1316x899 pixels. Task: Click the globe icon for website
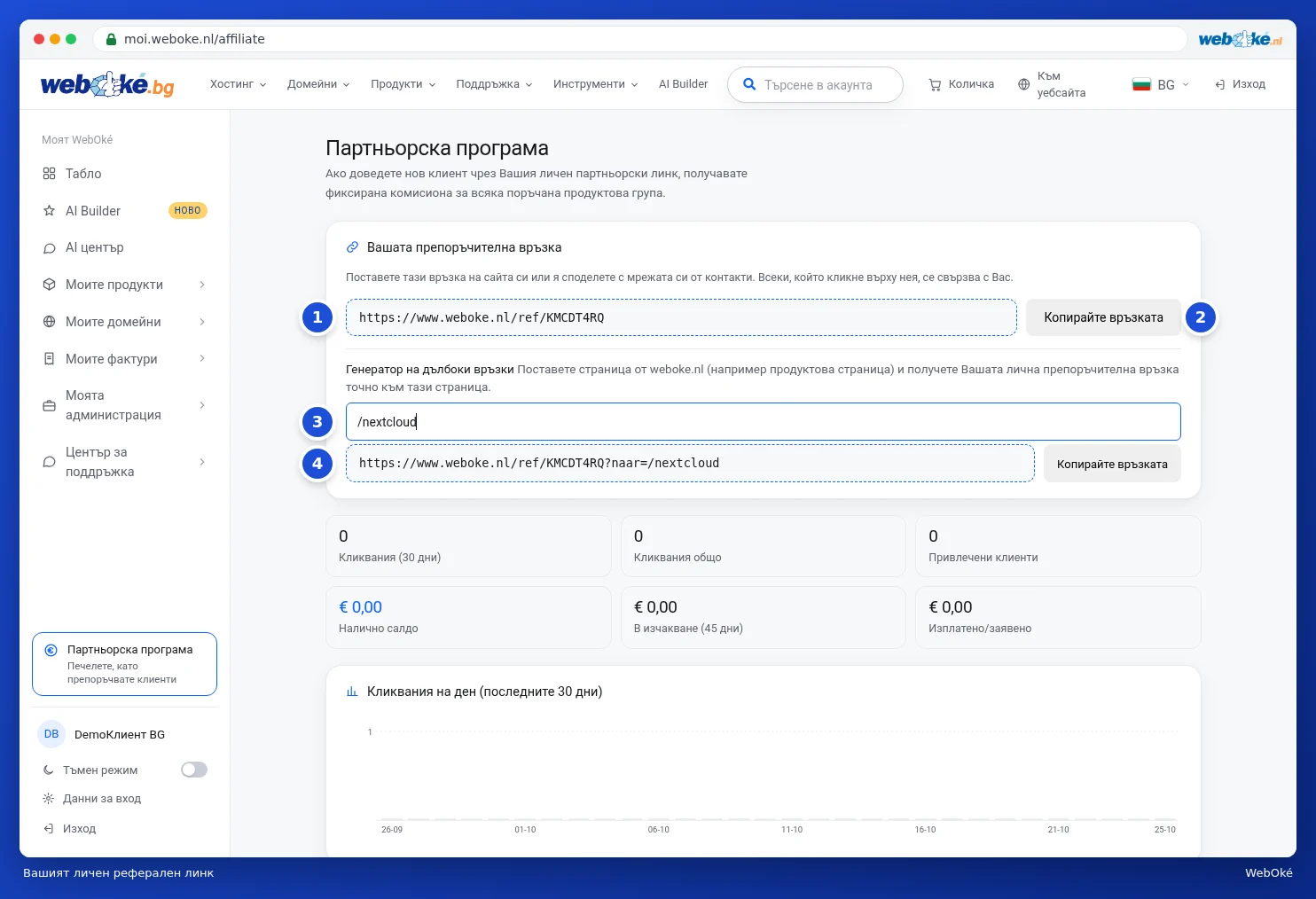click(x=1024, y=84)
